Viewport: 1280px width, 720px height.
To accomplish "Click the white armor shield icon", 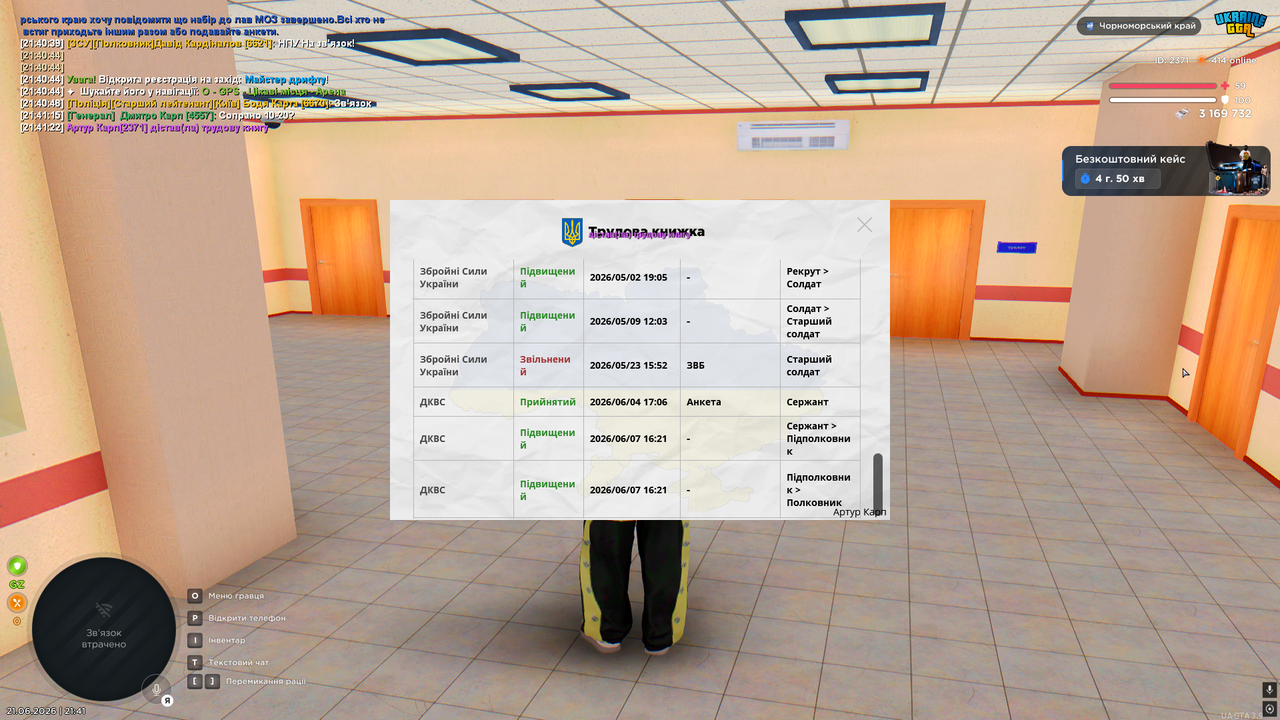I will click(1225, 100).
